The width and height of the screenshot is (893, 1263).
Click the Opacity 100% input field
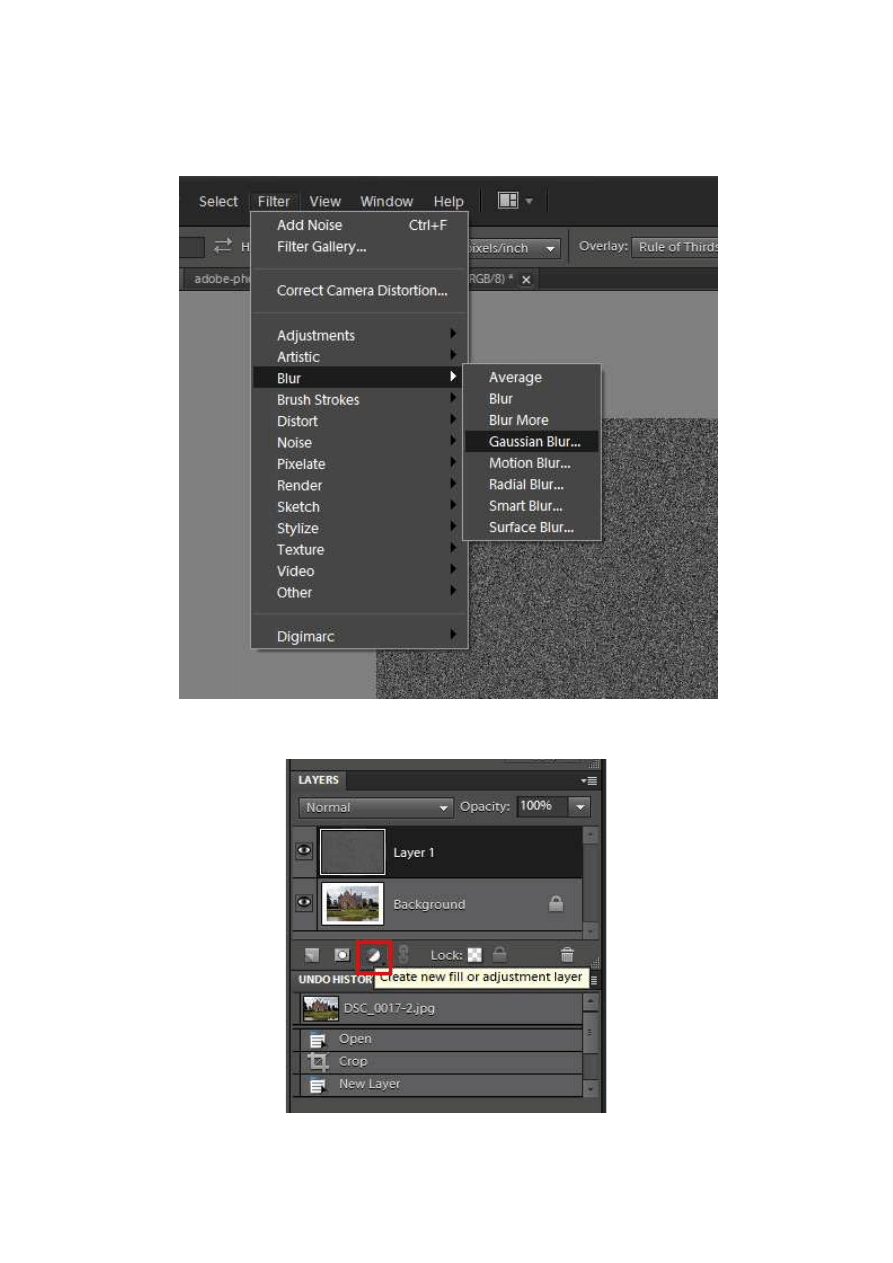pos(540,806)
